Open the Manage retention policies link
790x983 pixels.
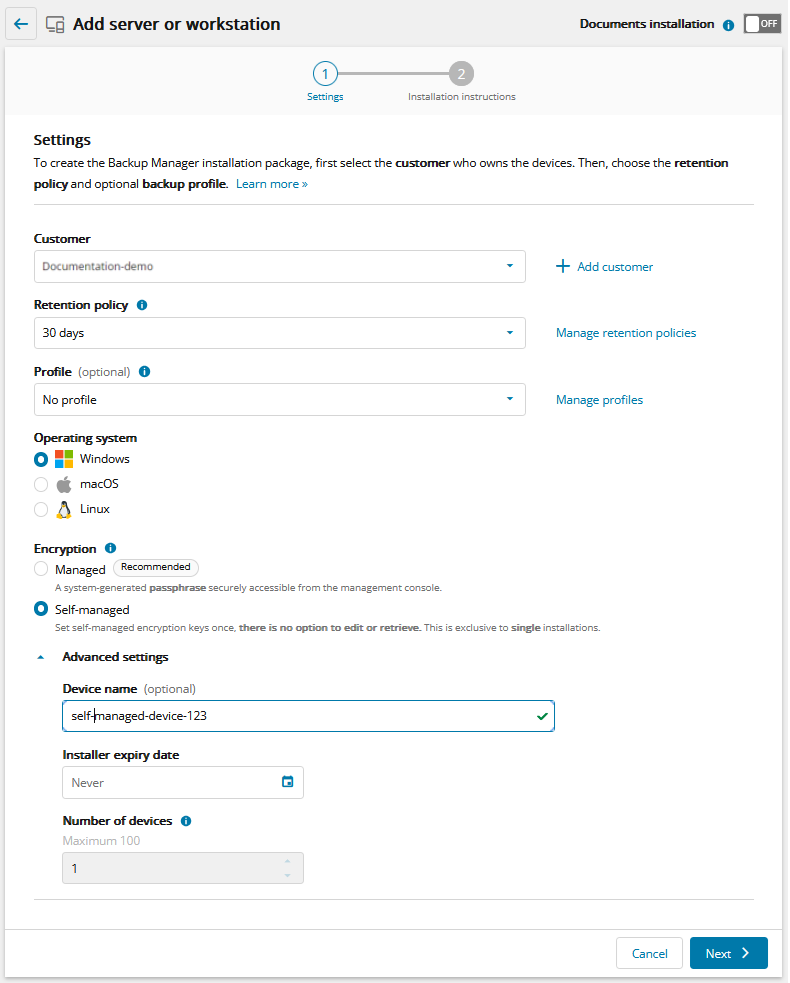[626, 333]
